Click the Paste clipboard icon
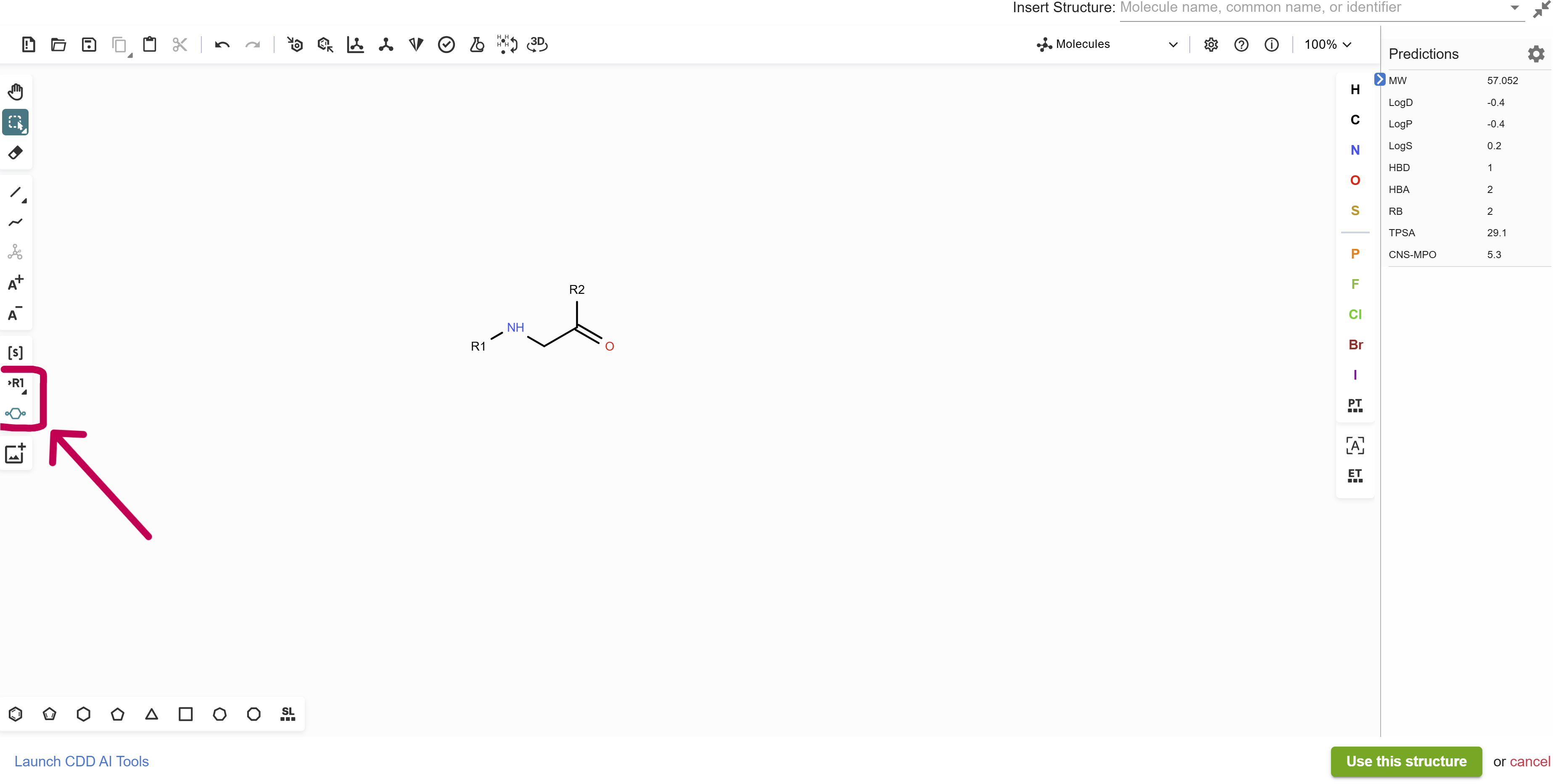The width and height of the screenshot is (1553, 784). click(150, 45)
